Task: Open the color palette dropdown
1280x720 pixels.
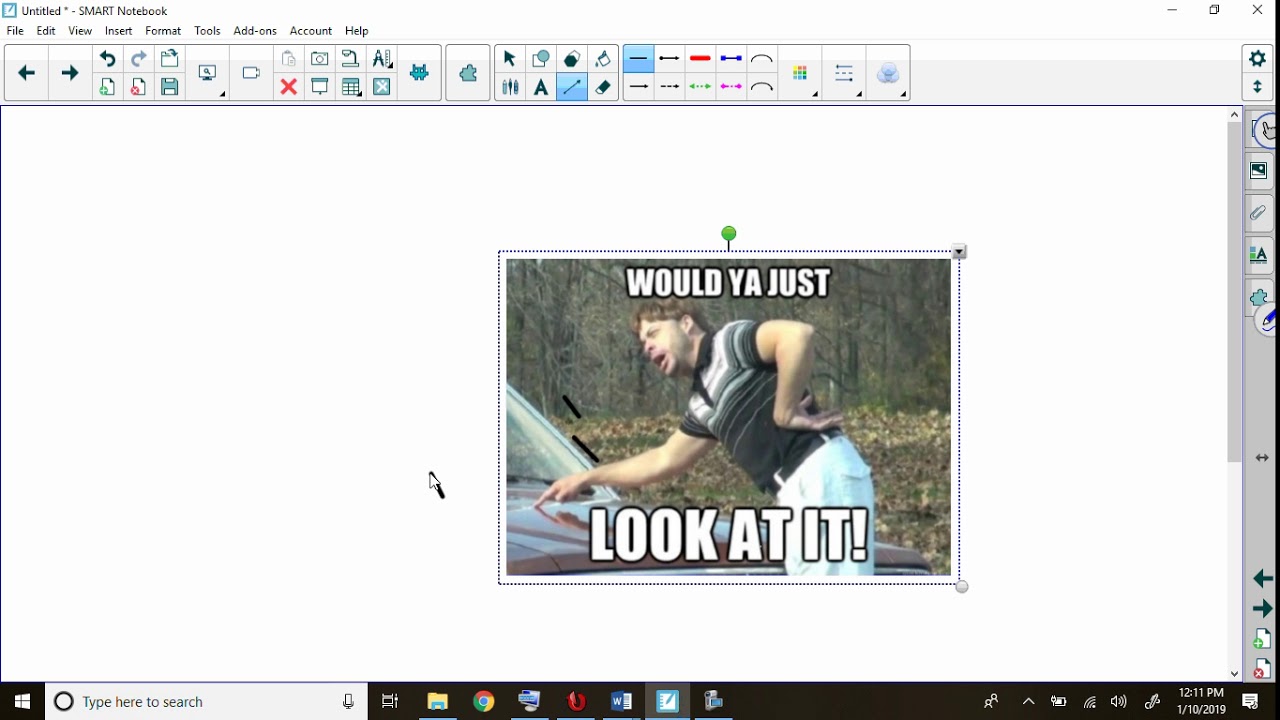Action: [x=801, y=73]
